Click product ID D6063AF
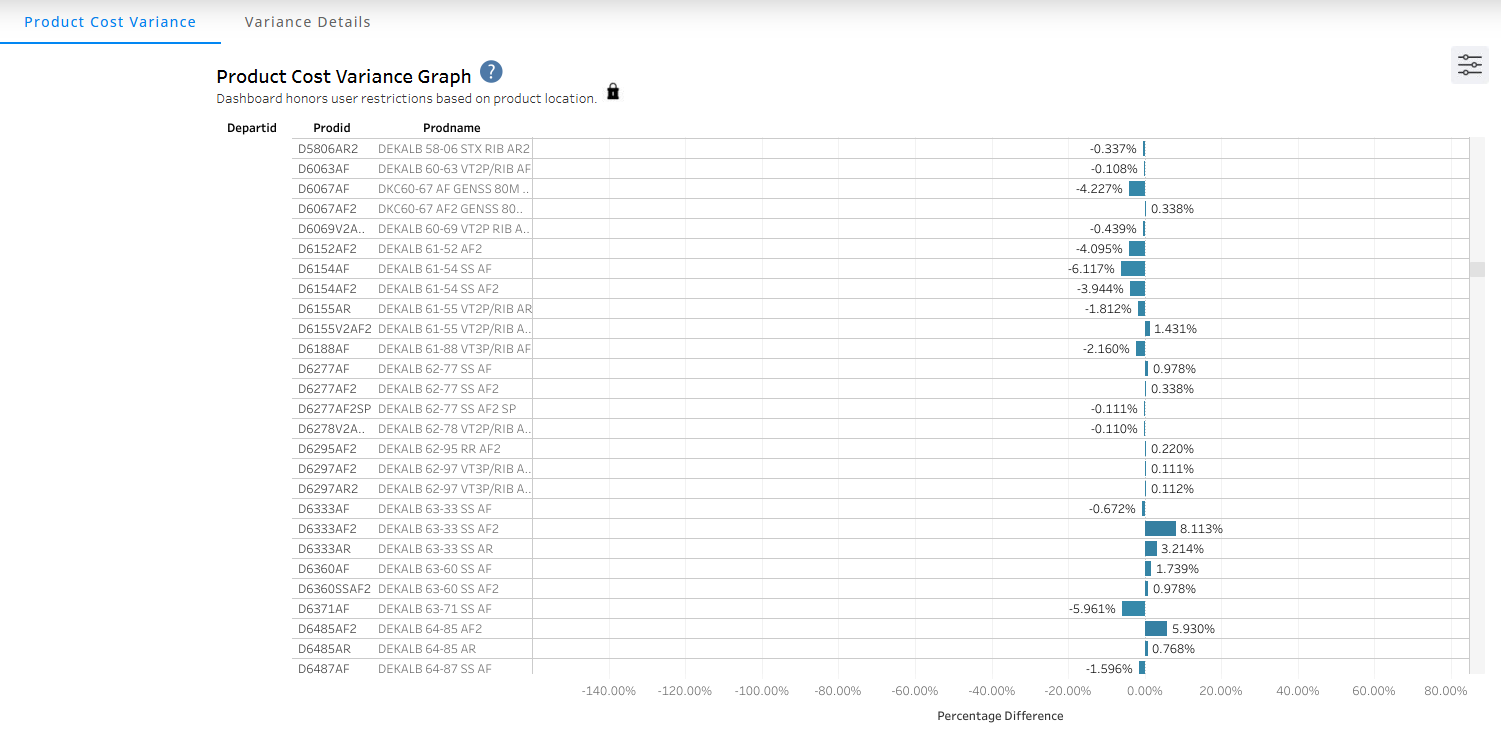The height and width of the screenshot is (734, 1501). (324, 169)
